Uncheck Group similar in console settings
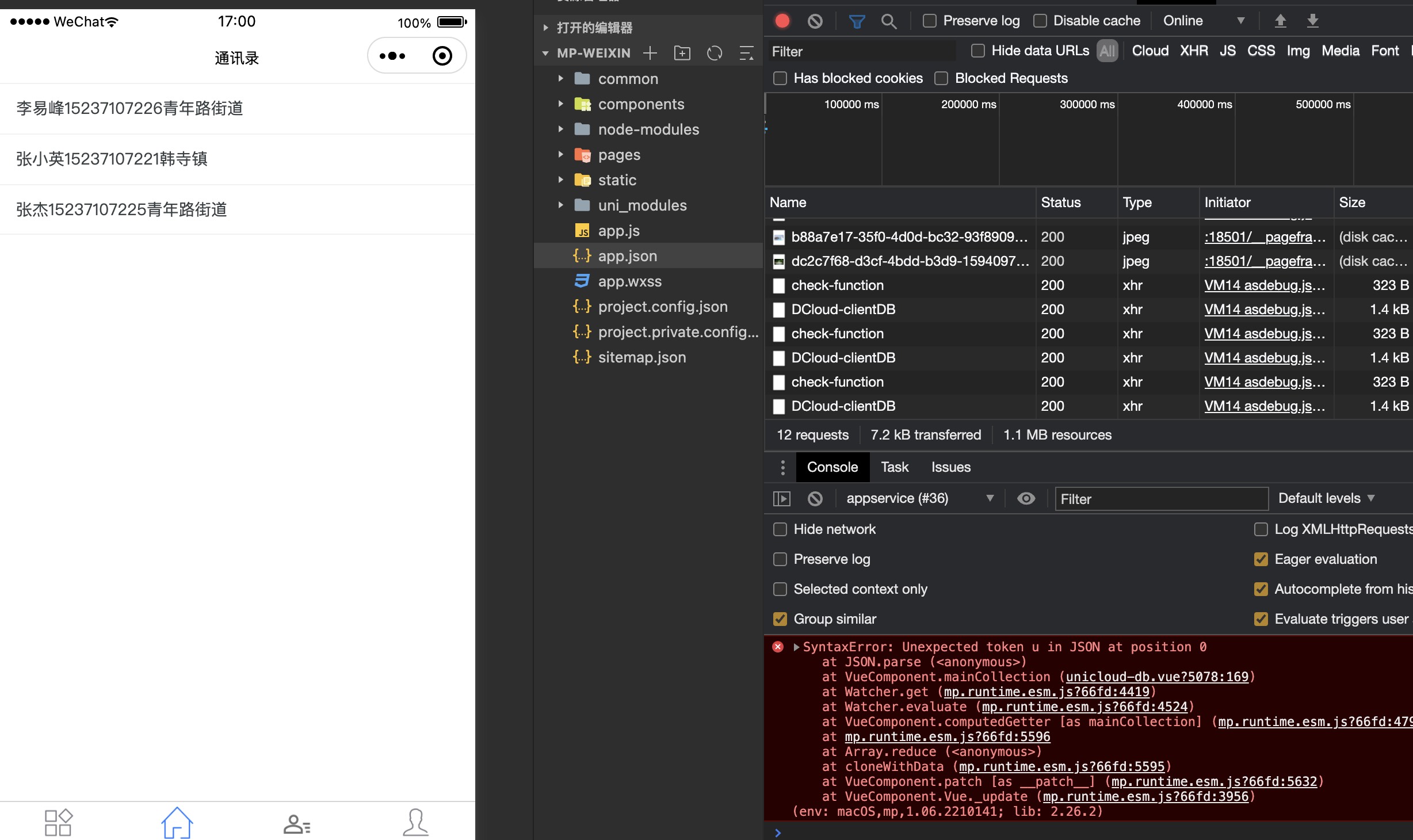This screenshot has width=1413, height=840. [780, 619]
